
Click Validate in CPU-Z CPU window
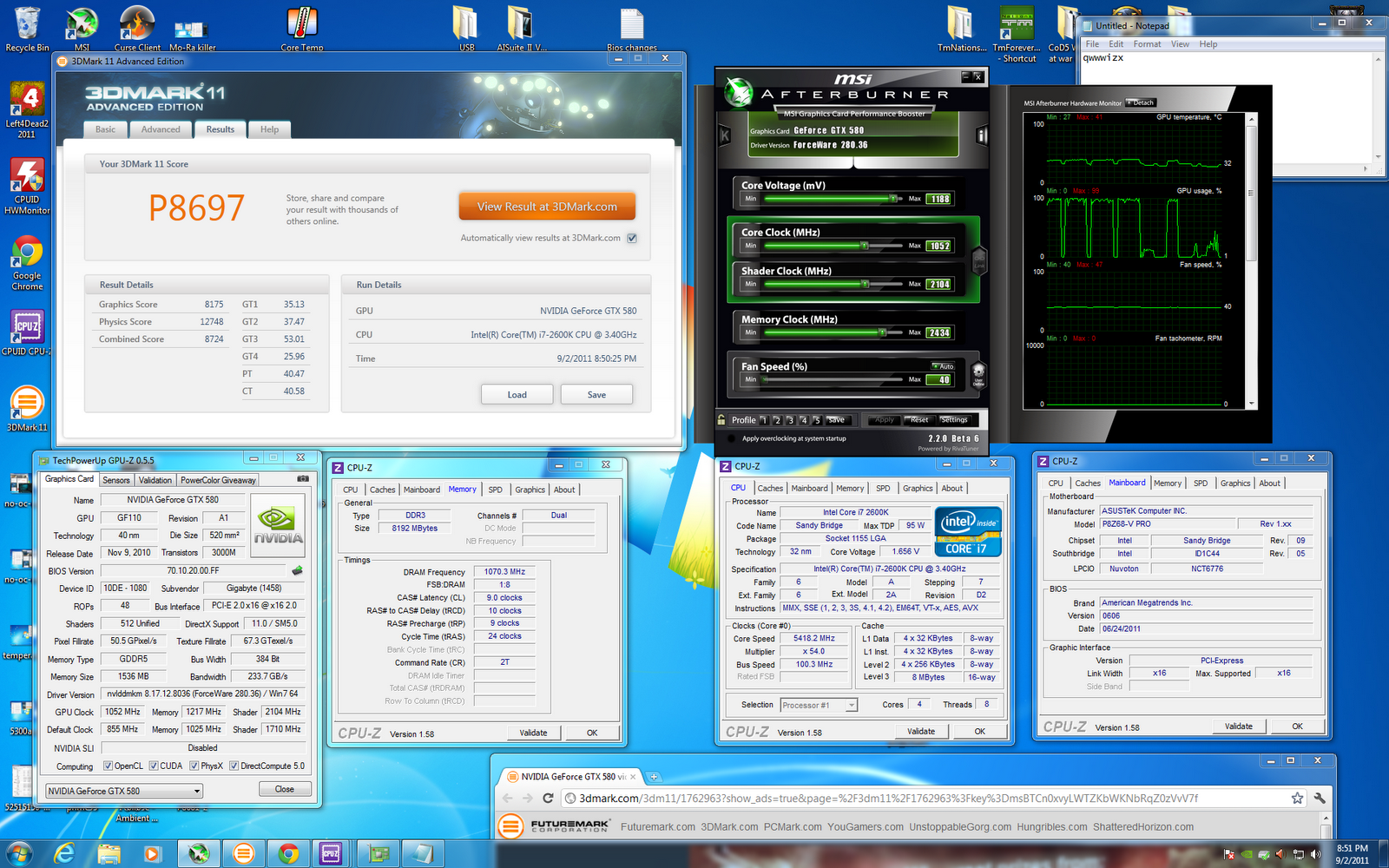tap(921, 731)
